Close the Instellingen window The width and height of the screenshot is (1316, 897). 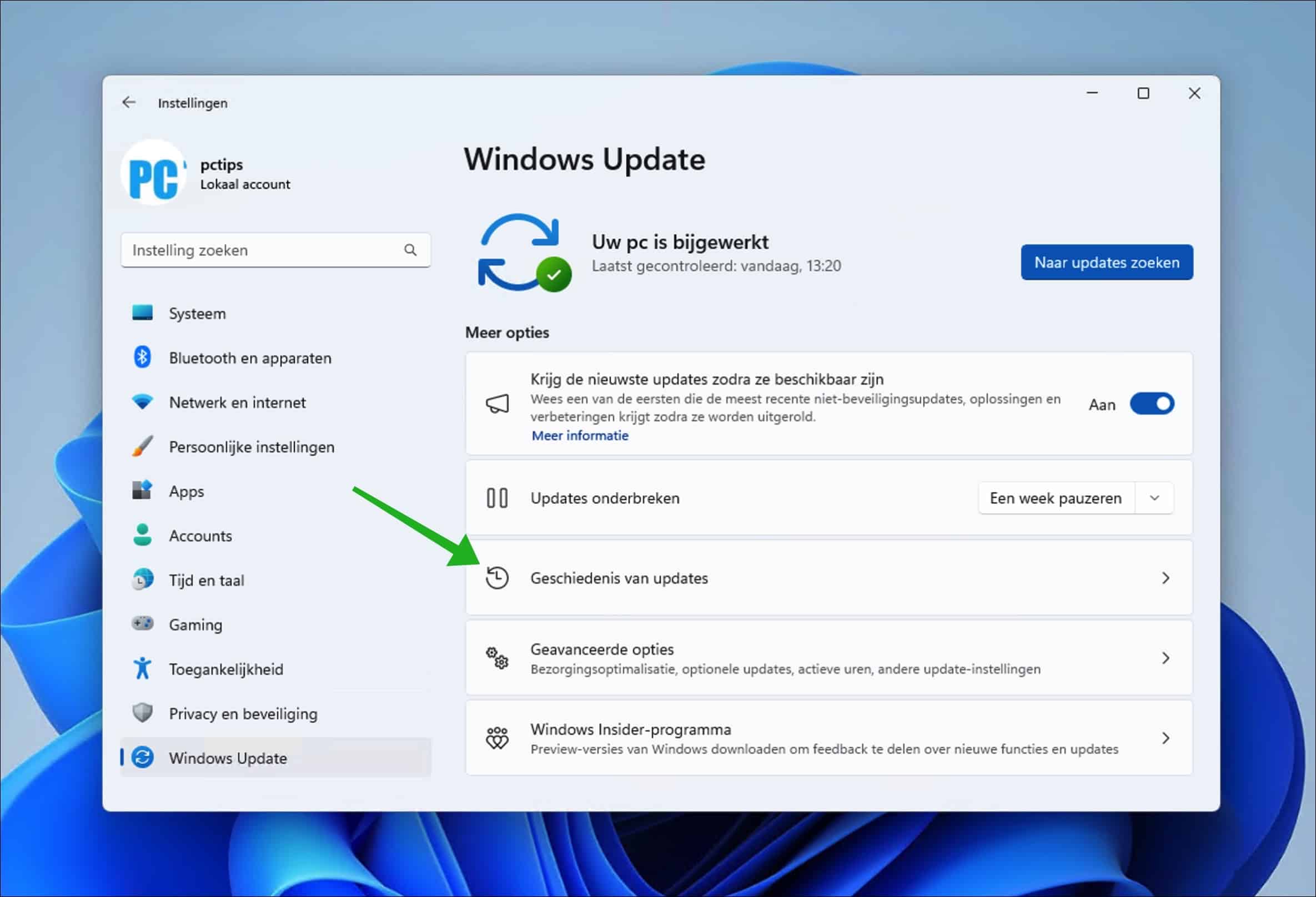(1194, 93)
